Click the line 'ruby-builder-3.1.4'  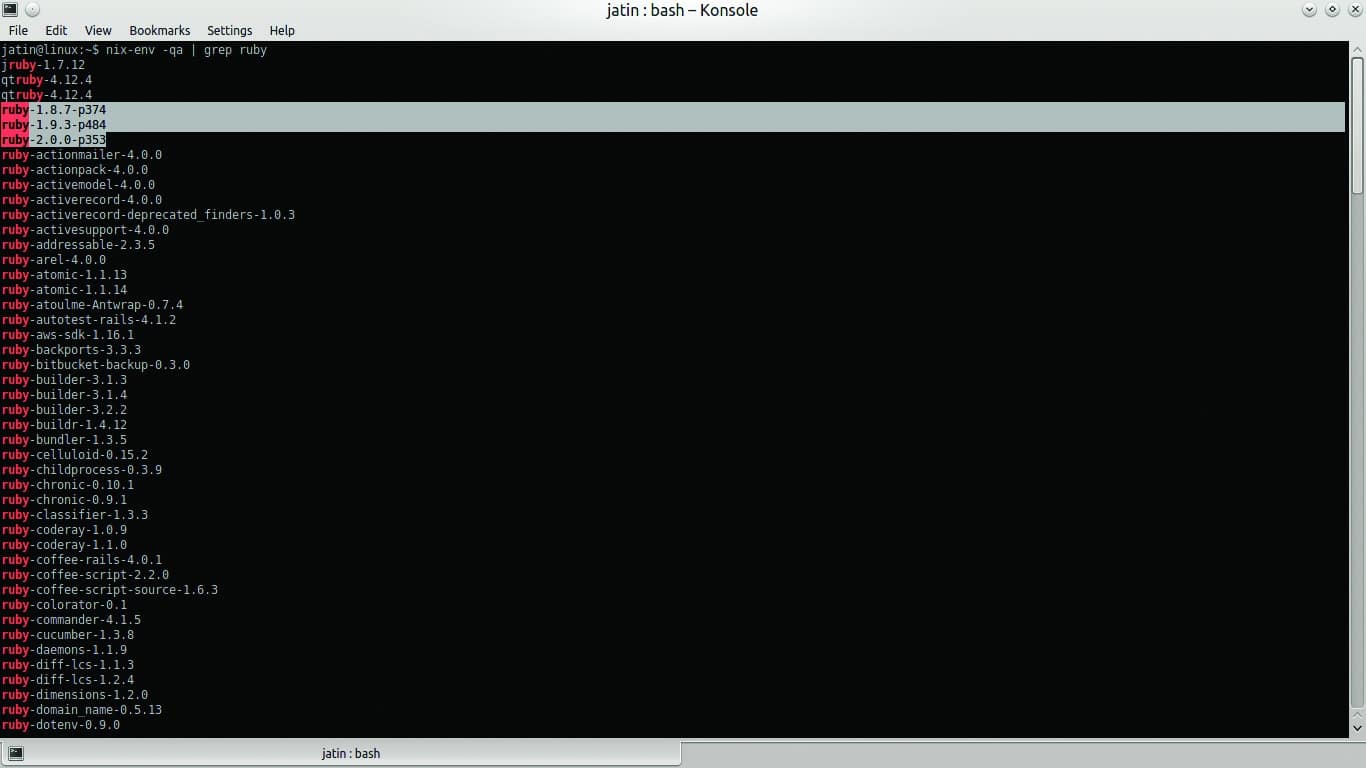(x=64, y=395)
